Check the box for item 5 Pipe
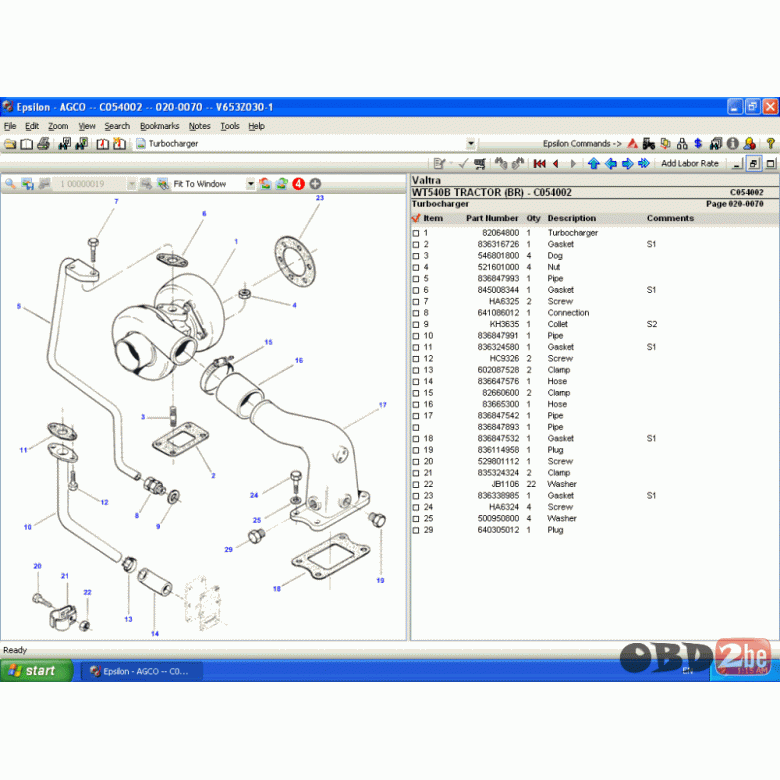 click(x=416, y=279)
